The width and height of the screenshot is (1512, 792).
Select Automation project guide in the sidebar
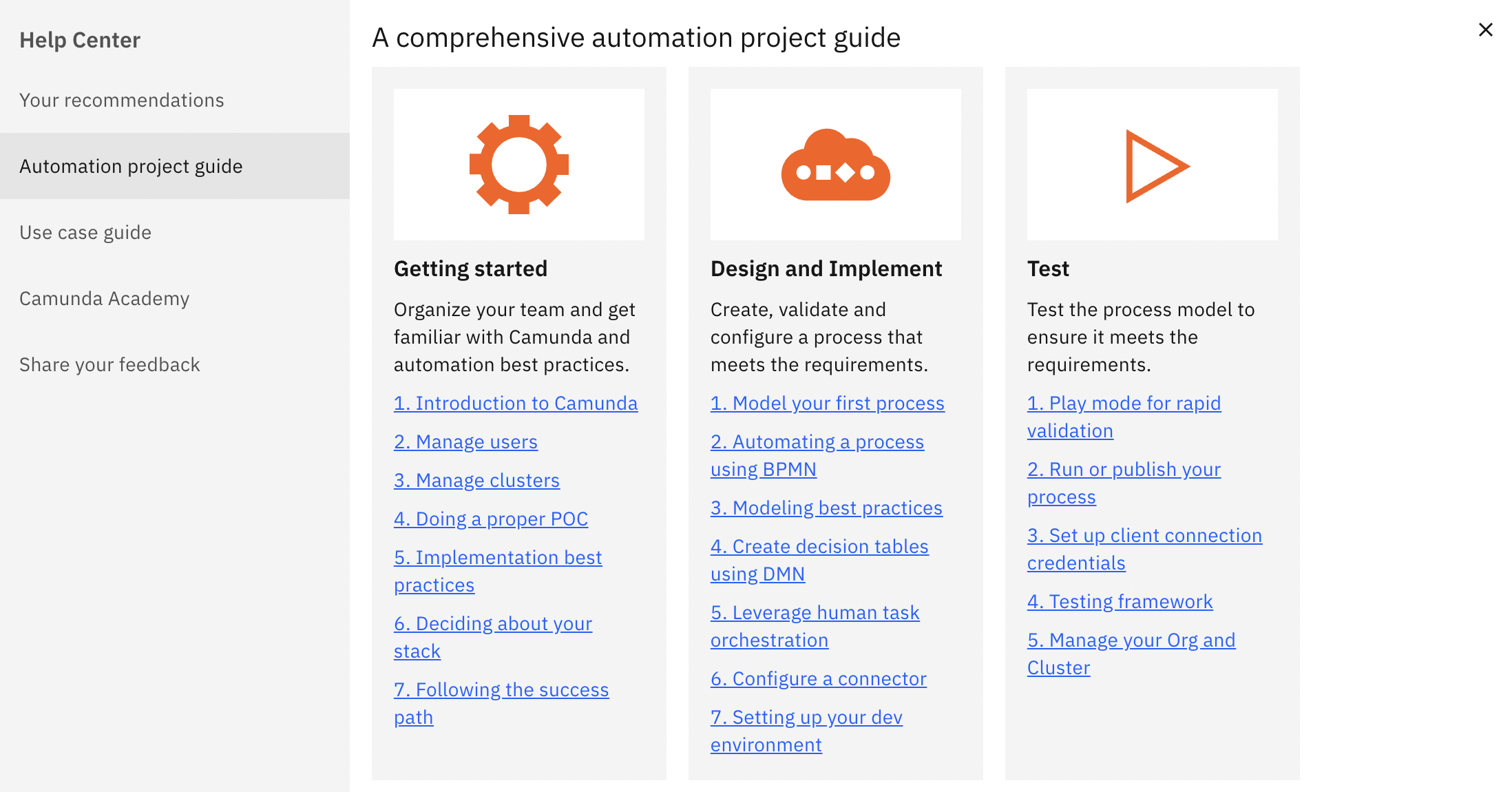(x=131, y=166)
